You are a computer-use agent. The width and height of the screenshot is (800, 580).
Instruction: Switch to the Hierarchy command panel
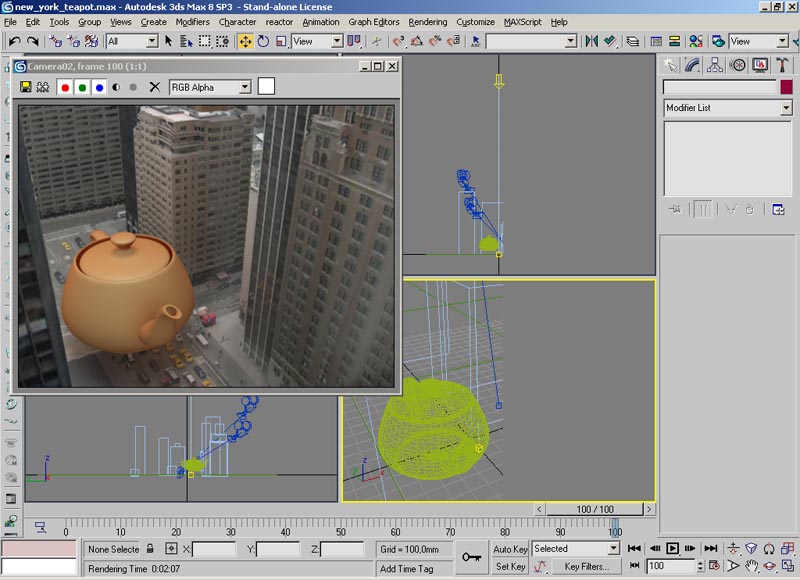[x=715, y=65]
